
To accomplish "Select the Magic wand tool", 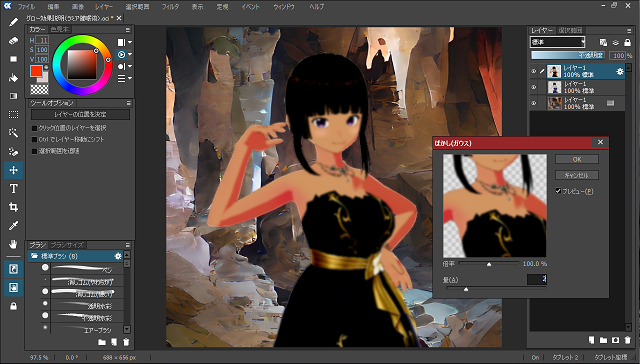I will 13,133.
